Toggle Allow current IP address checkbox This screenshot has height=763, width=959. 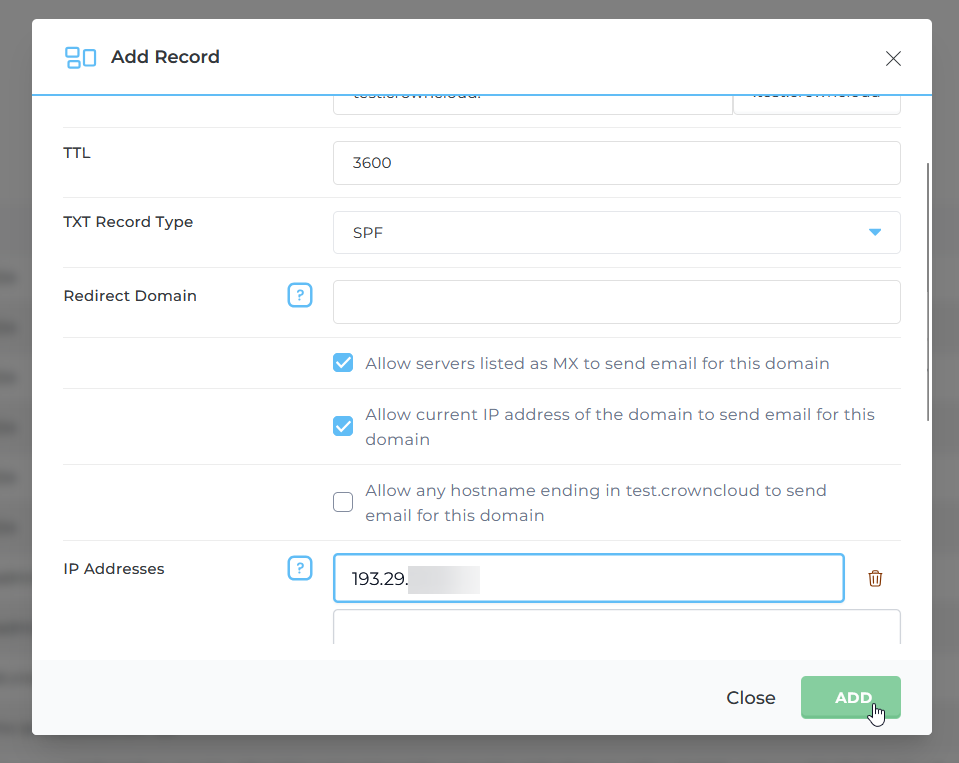click(x=343, y=426)
